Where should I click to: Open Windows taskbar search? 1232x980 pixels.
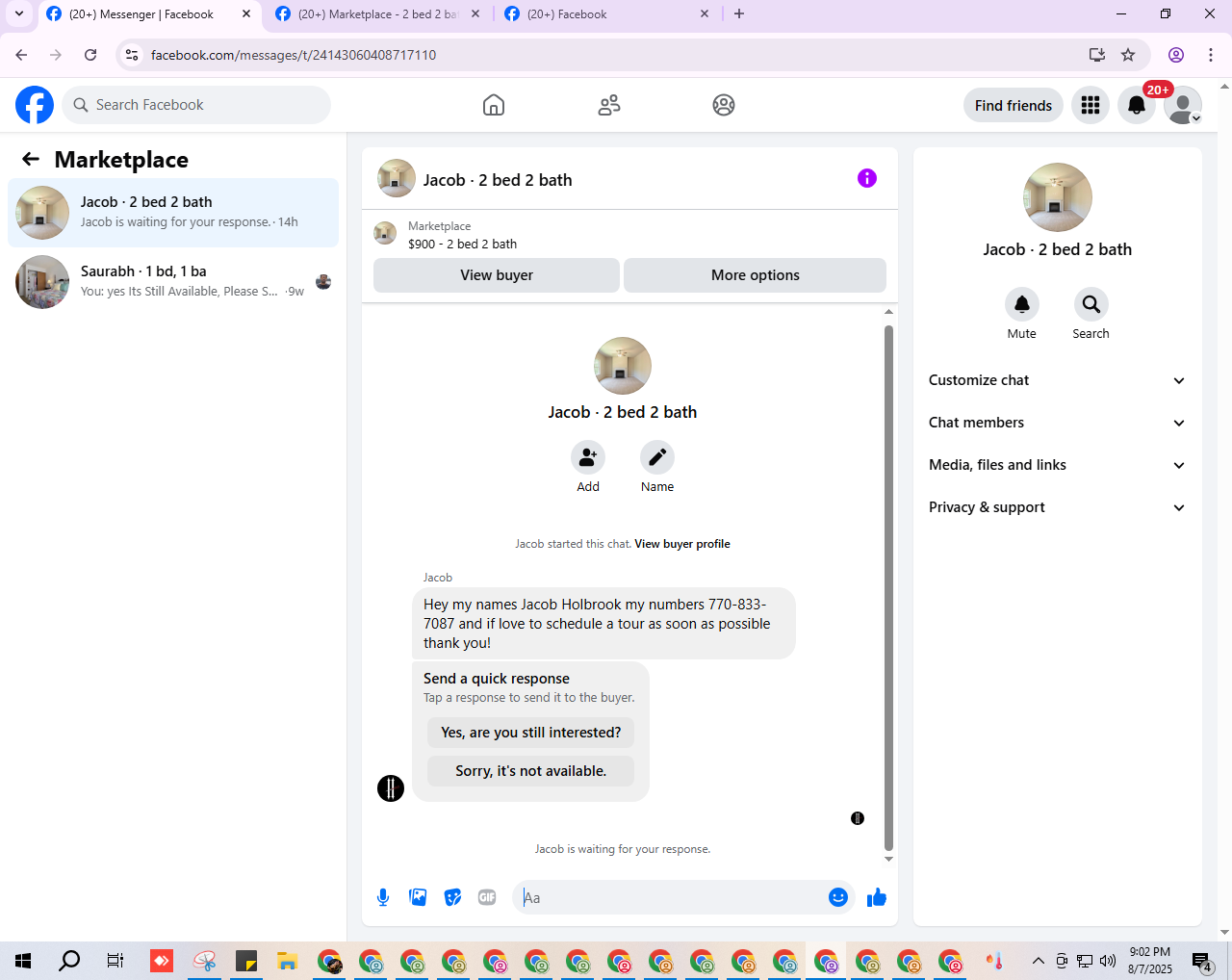tap(69, 961)
